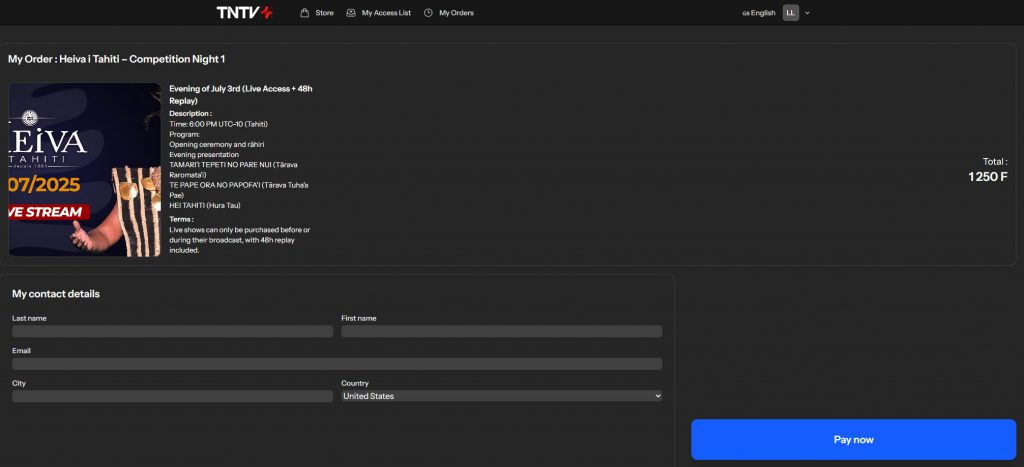The height and width of the screenshot is (467, 1024).
Task: Open the My Access List text link
Action: [x=386, y=13]
